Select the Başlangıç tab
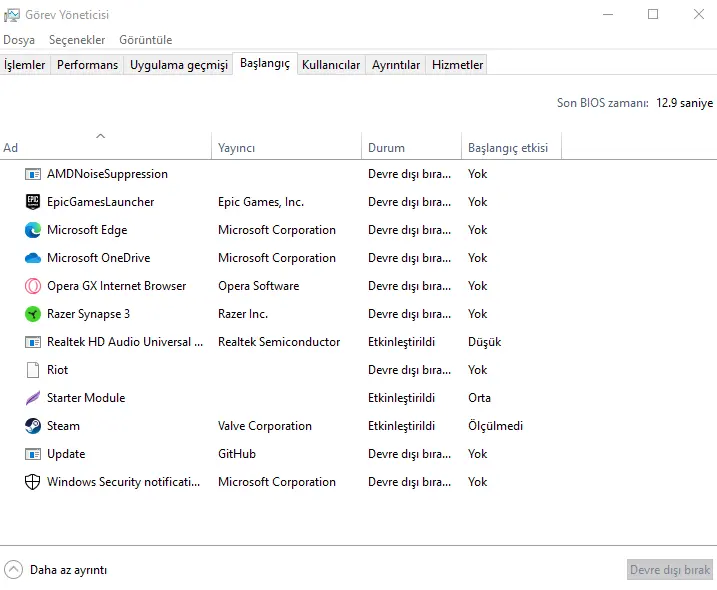The width and height of the screenshot is (717, 590). coord(265,63)
